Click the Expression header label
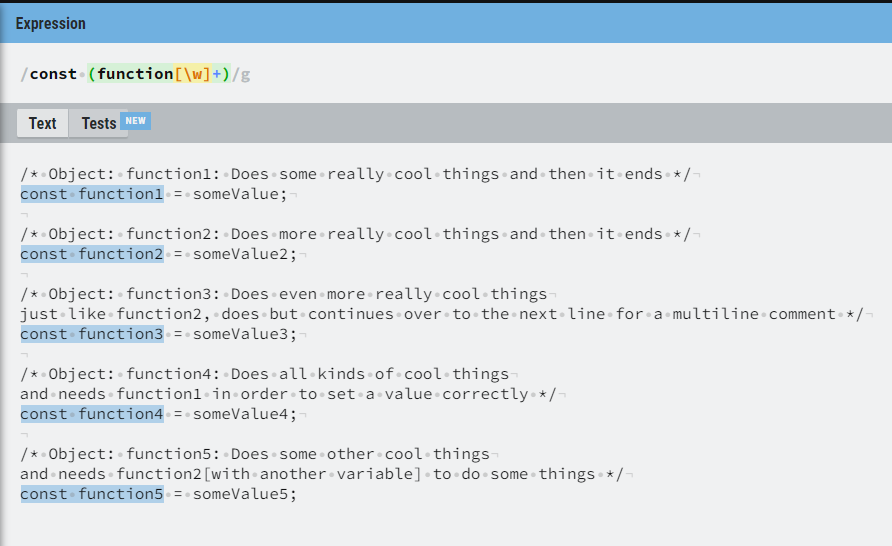The image size is (892, 546). (x=51, y=23)
